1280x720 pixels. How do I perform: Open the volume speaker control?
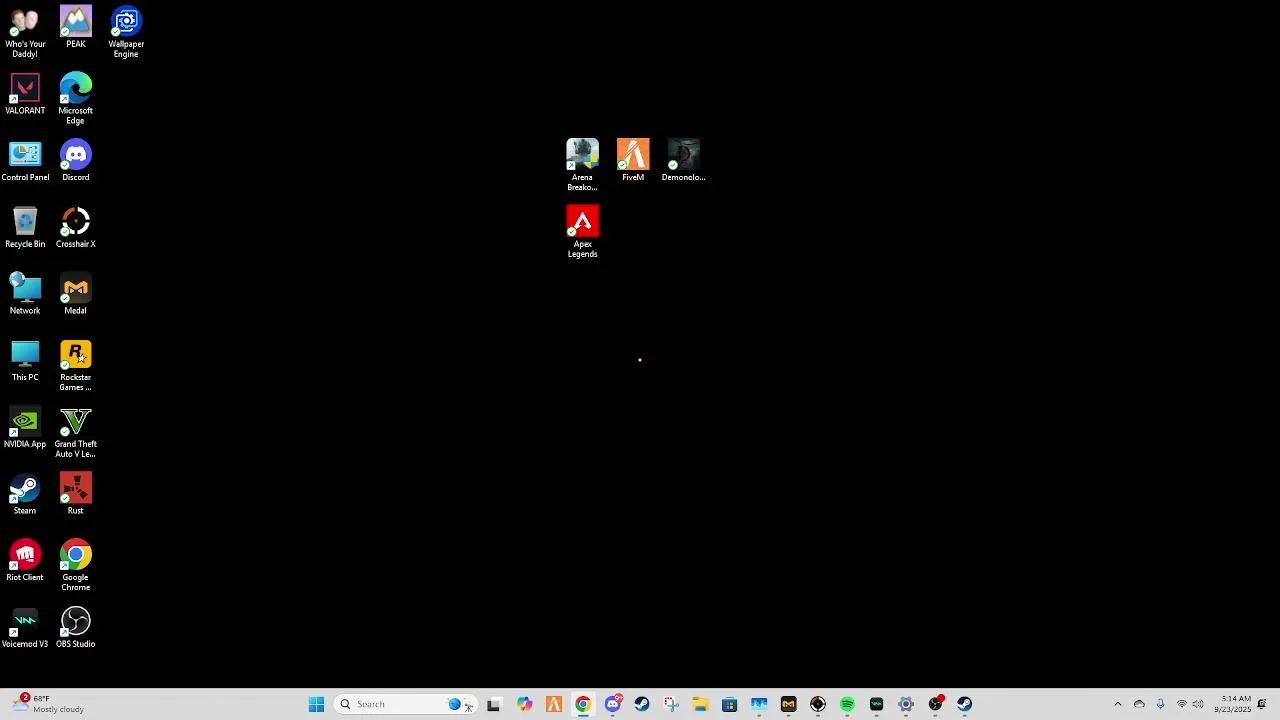(1198, 704)
